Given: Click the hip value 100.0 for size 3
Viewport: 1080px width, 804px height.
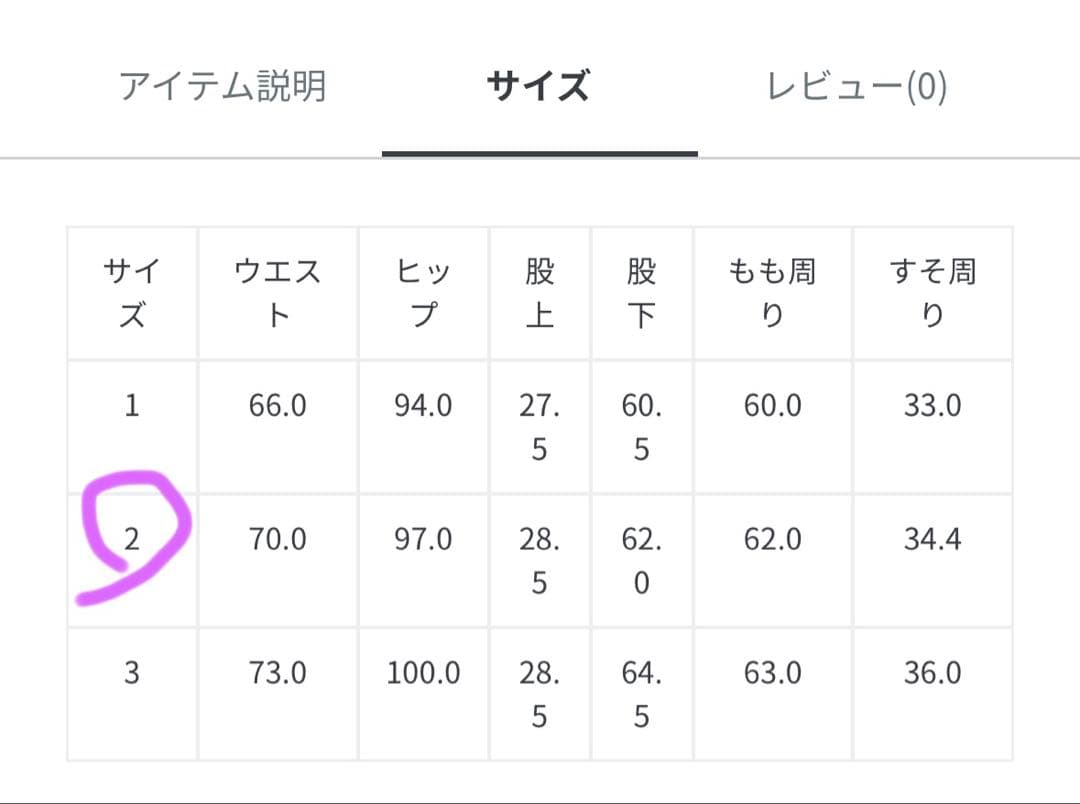Looking at the screenshot, I should (x=422, y=673).
